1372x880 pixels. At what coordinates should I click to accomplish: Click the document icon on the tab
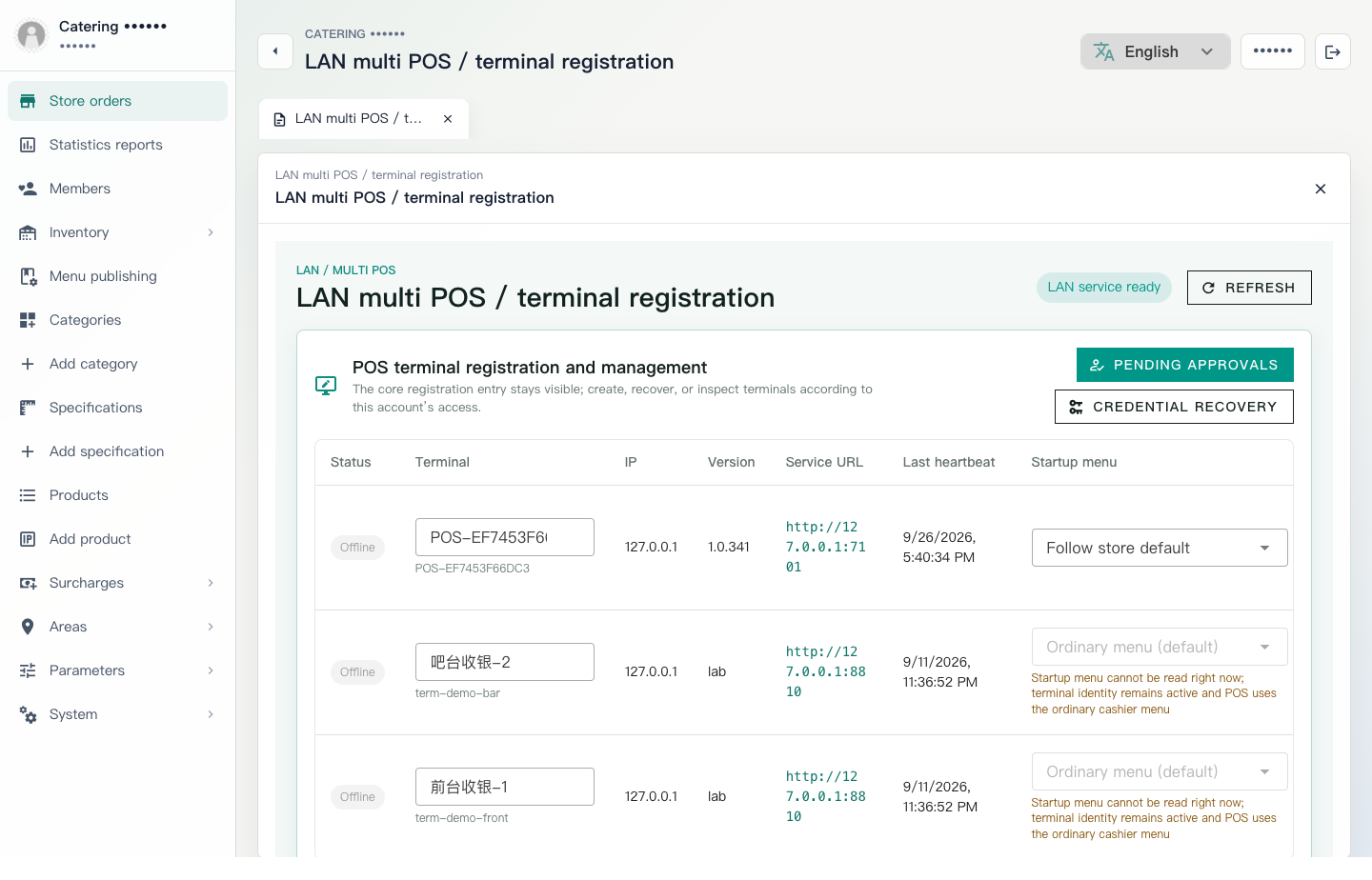pos(279,119)
